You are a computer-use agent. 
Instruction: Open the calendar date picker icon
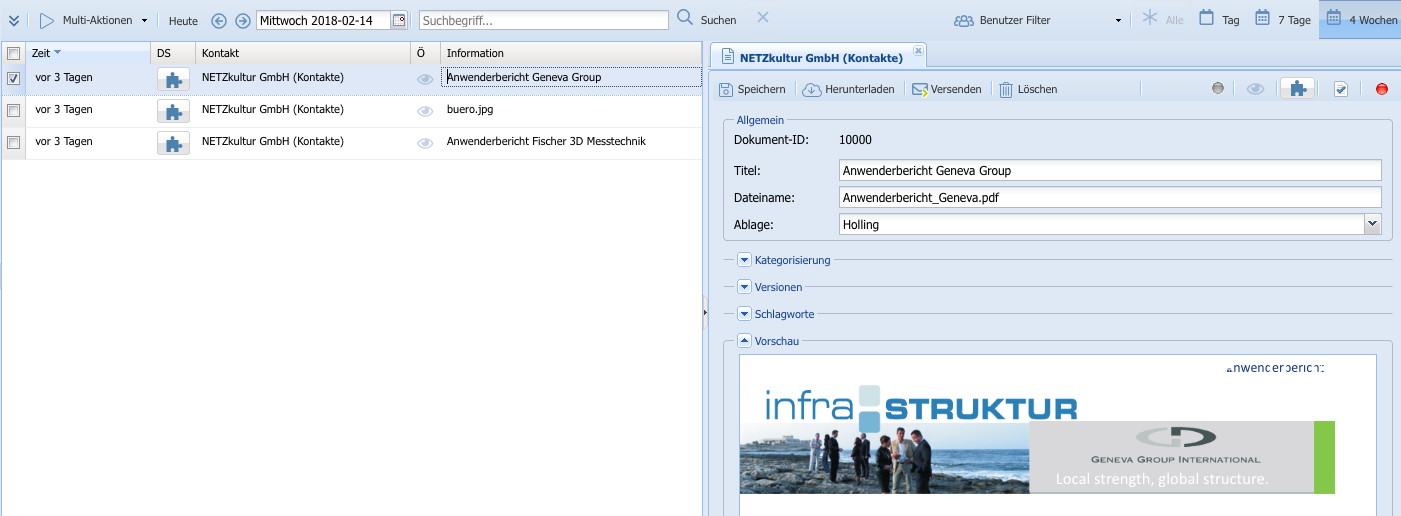tap(399, 20)
